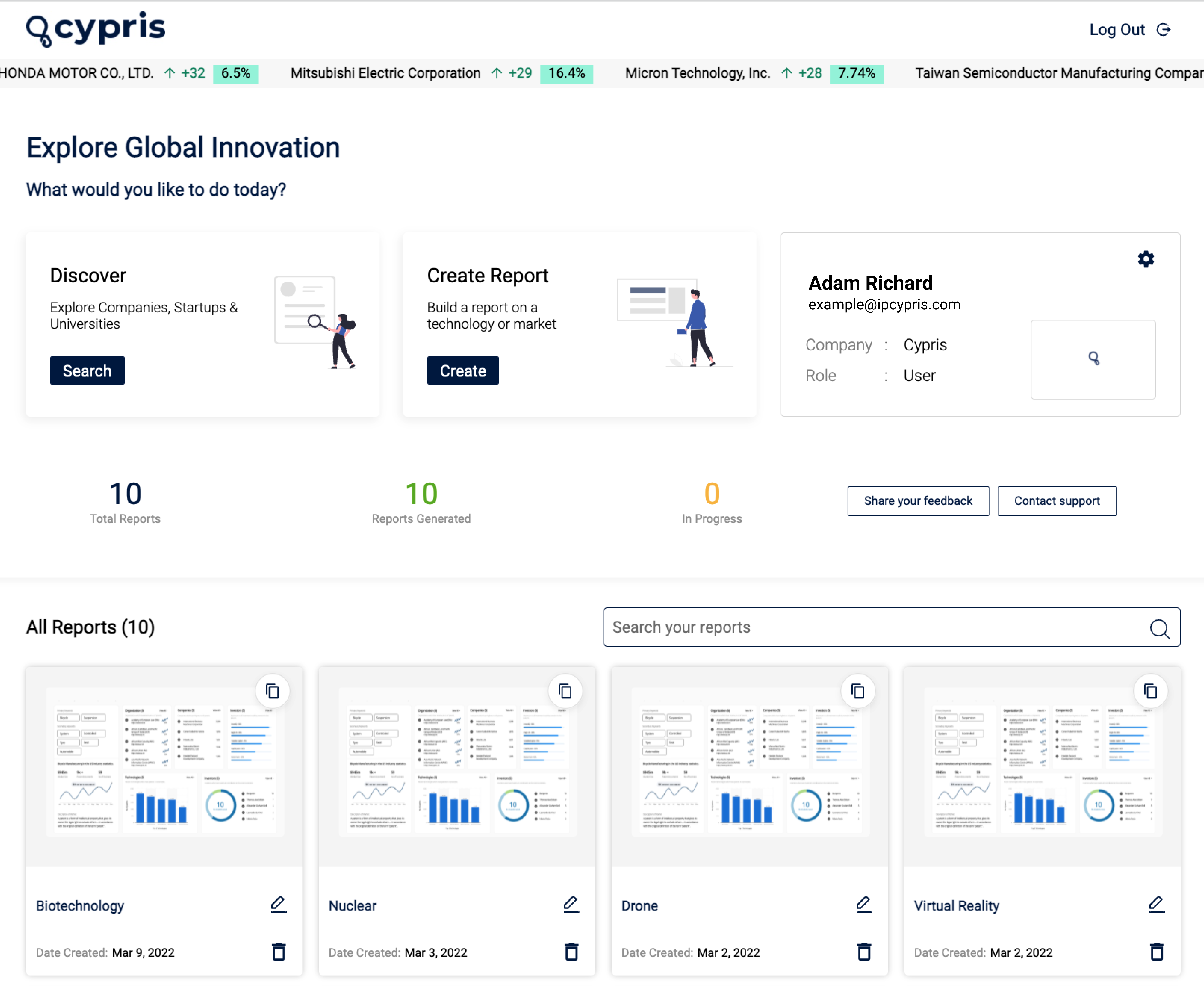The image size is (1204, 986).
Task: Click Contact support
Action: click(x=1057, y=501)
